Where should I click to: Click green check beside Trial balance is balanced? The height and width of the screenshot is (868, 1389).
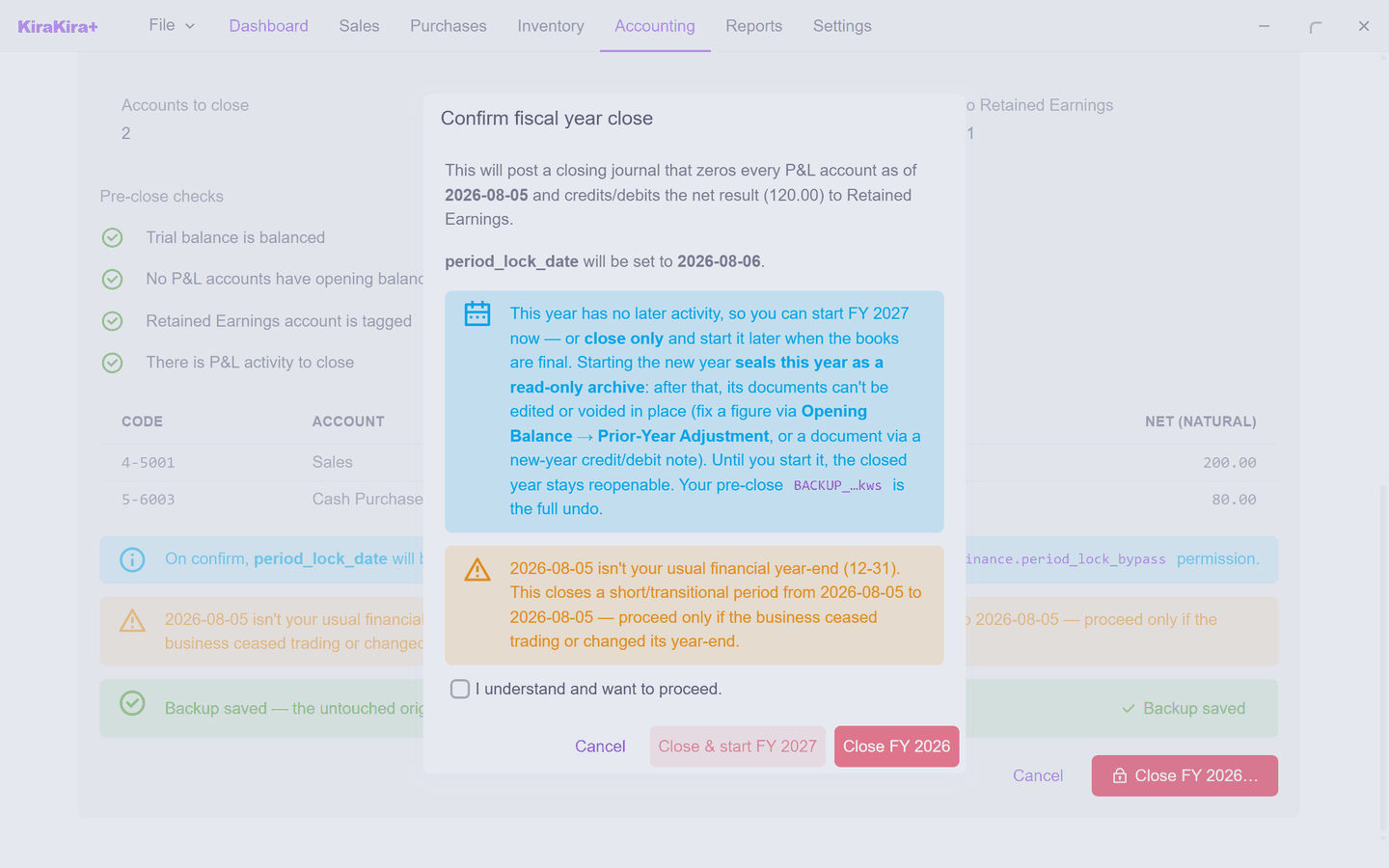113,237
